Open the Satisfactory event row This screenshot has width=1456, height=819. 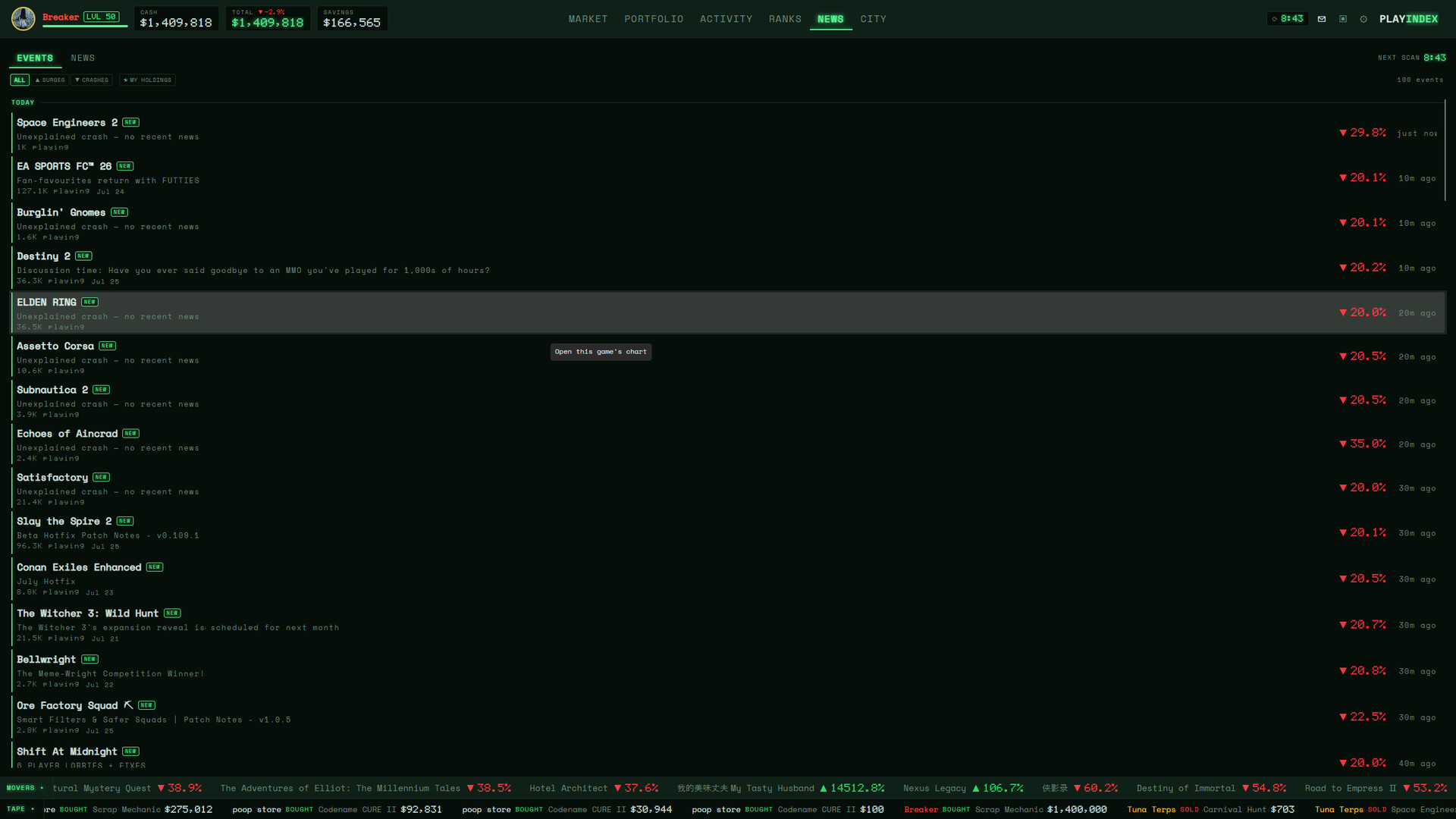(728, 488)
